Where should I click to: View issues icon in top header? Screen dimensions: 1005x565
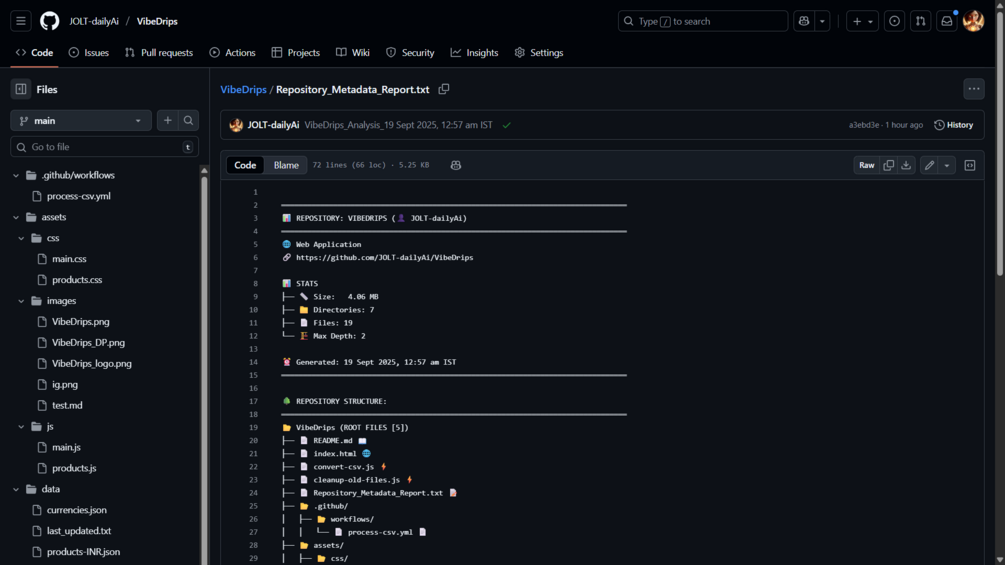click(x=894, y=21)
